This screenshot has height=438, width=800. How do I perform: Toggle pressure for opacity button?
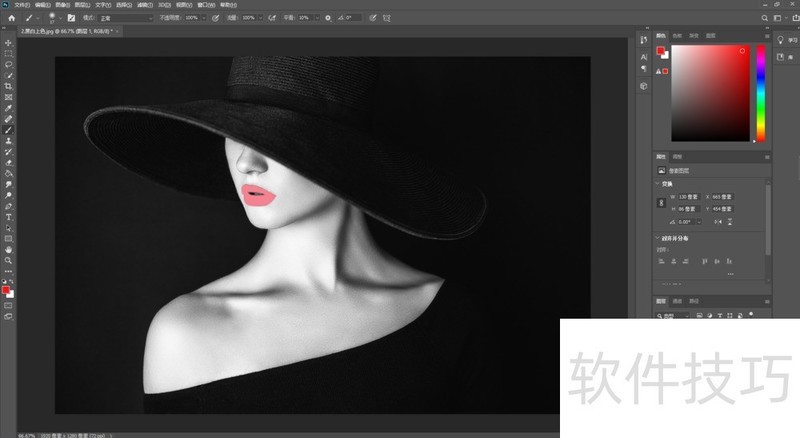pos(215,17)
